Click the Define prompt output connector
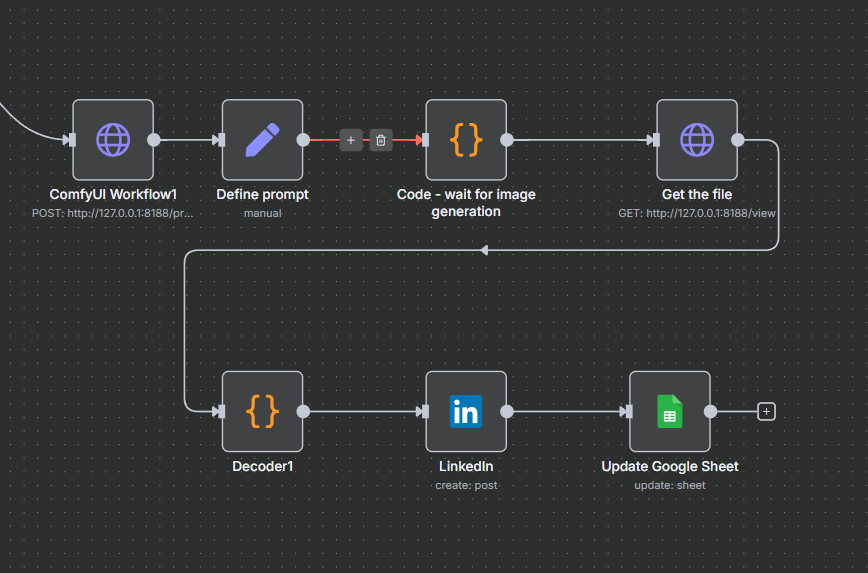This screenshot has width=868, height=573. tap(303, 140)
